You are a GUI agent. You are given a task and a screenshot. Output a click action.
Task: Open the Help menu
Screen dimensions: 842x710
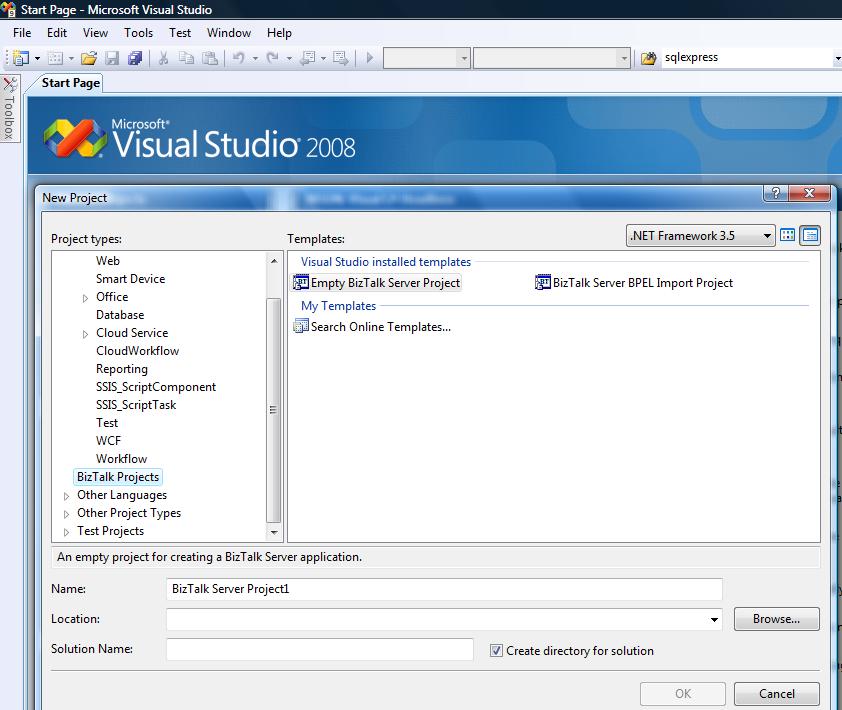click(279, 33)
